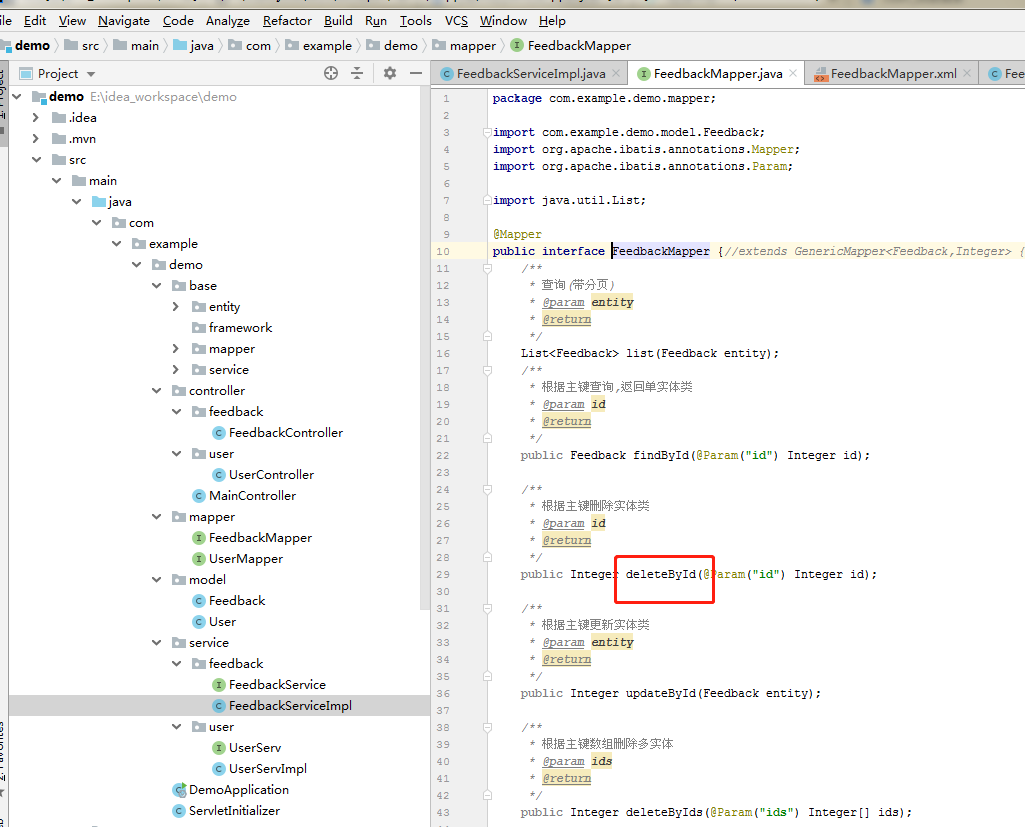Open UserServImpl class in tree
This screenshot has height=827, width=1025.
tap(267, 768)
